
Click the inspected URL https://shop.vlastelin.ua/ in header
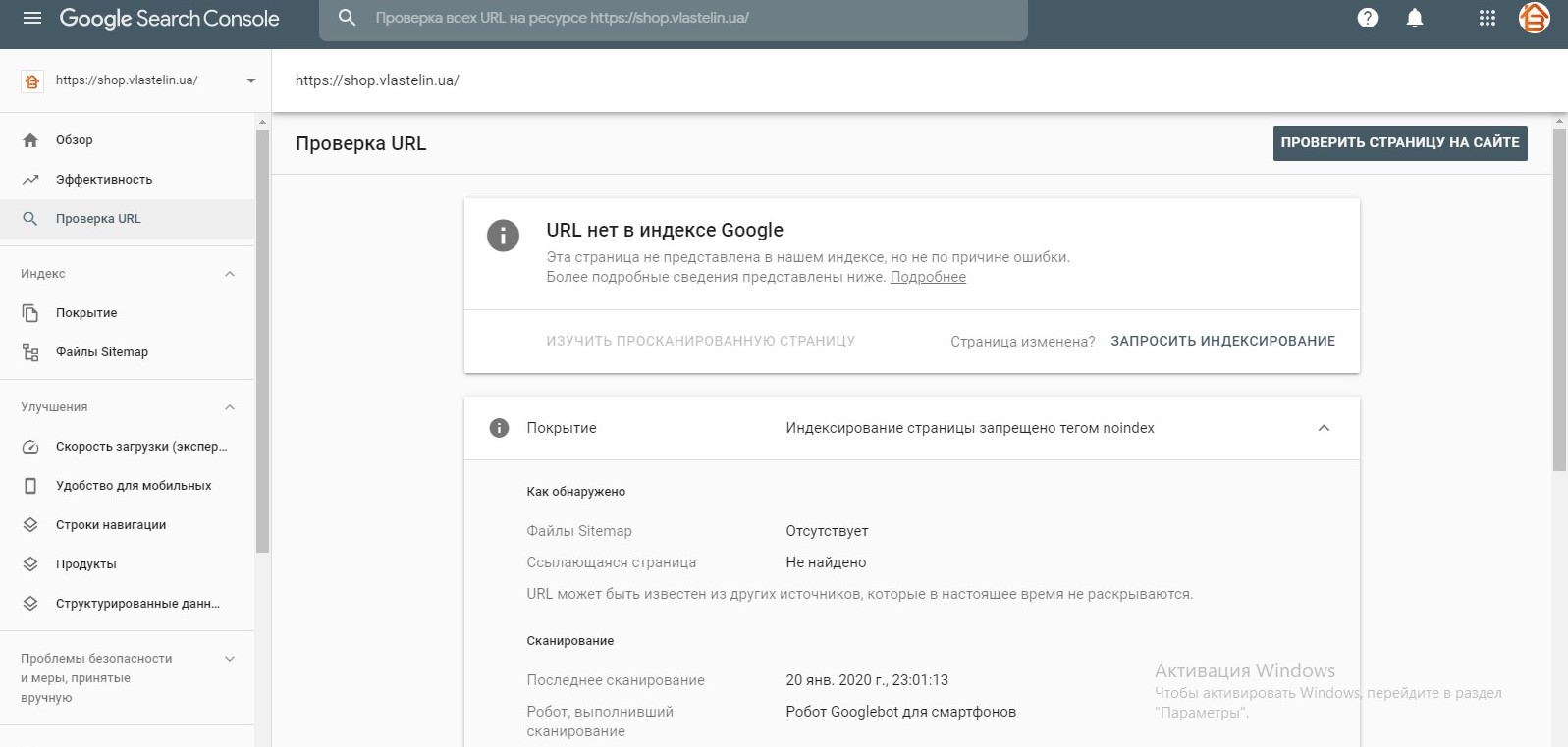coord(377,80)
